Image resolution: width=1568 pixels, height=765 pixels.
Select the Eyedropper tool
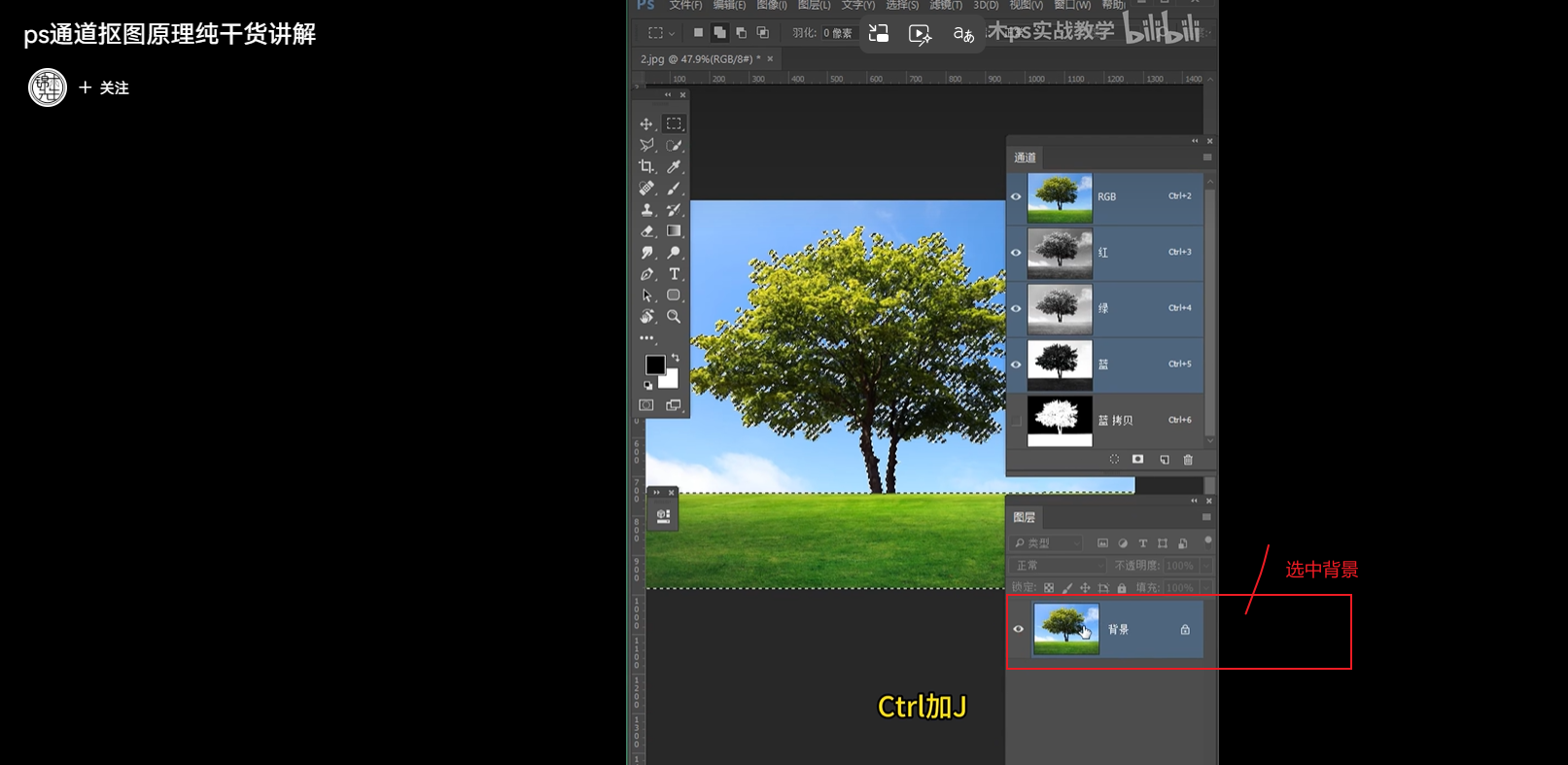tap(674, 167)
